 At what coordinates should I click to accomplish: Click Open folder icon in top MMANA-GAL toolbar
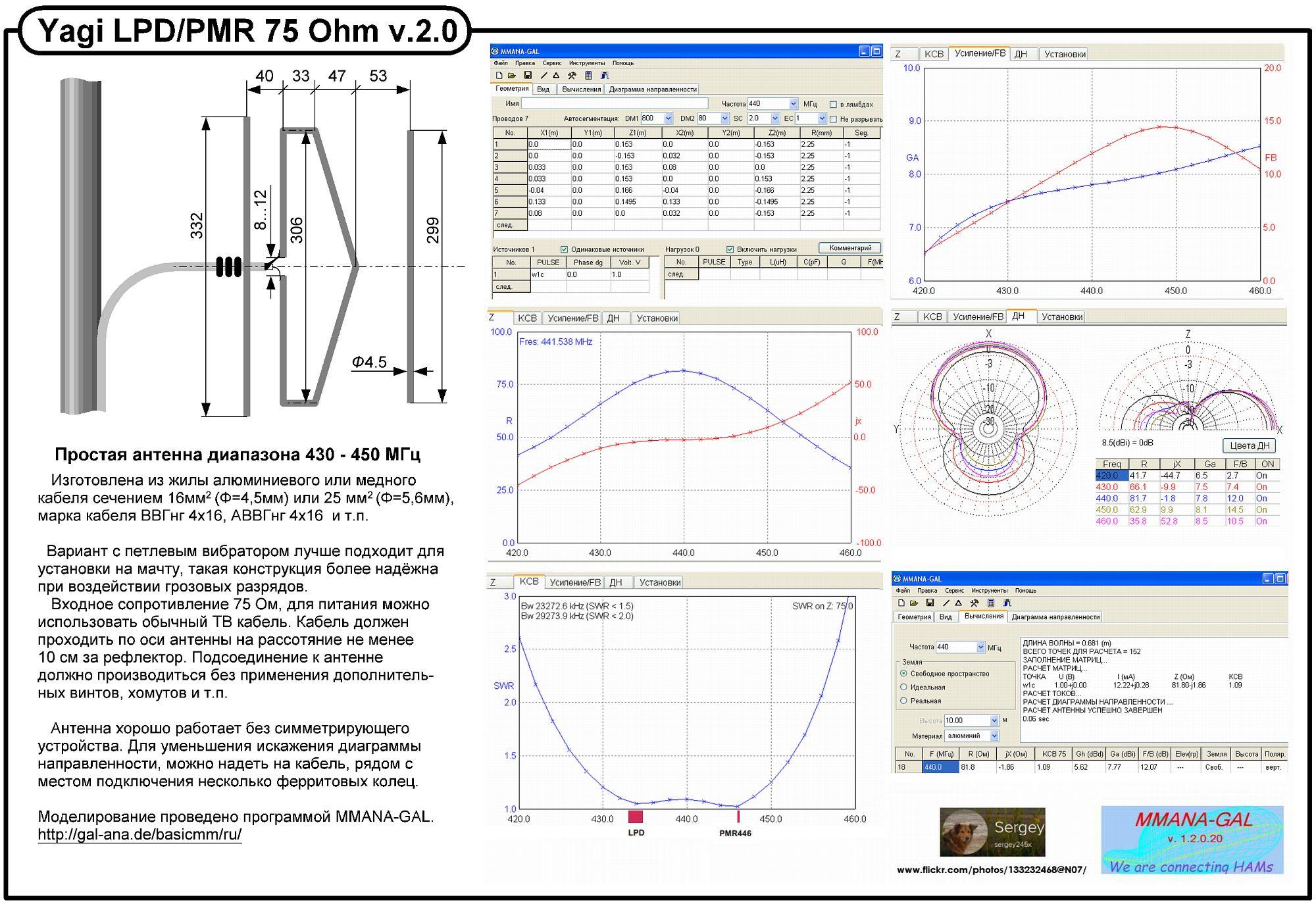tap(512, 76)
